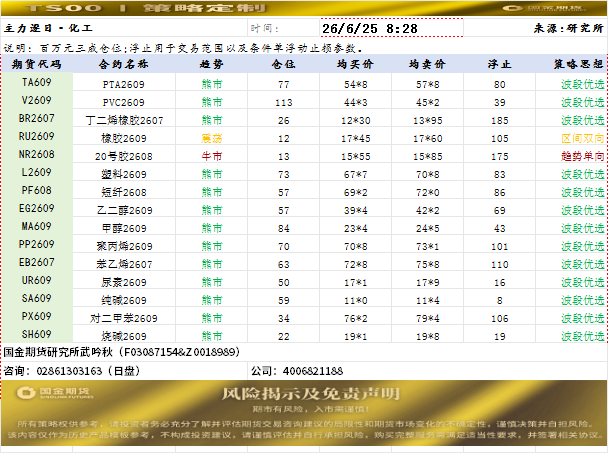Screen dimensions: 608x453
Task: Click the stop value 101 for PP2609
Action: pos(499,246)
